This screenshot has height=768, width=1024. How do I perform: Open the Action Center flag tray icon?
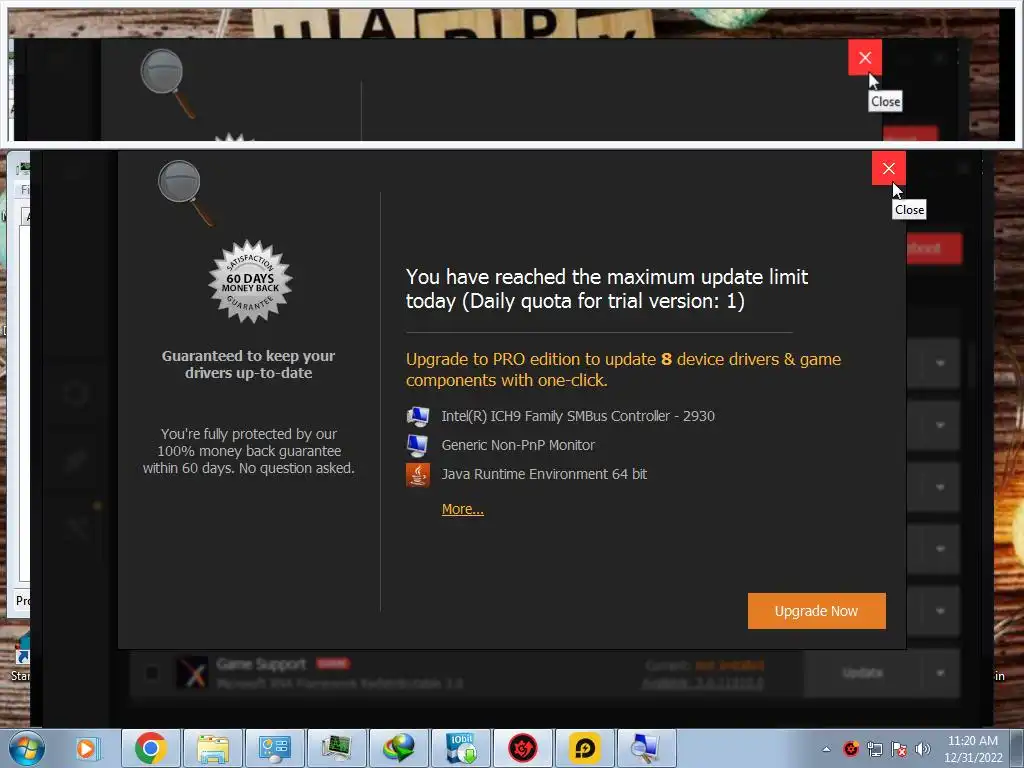click(899, 749)
